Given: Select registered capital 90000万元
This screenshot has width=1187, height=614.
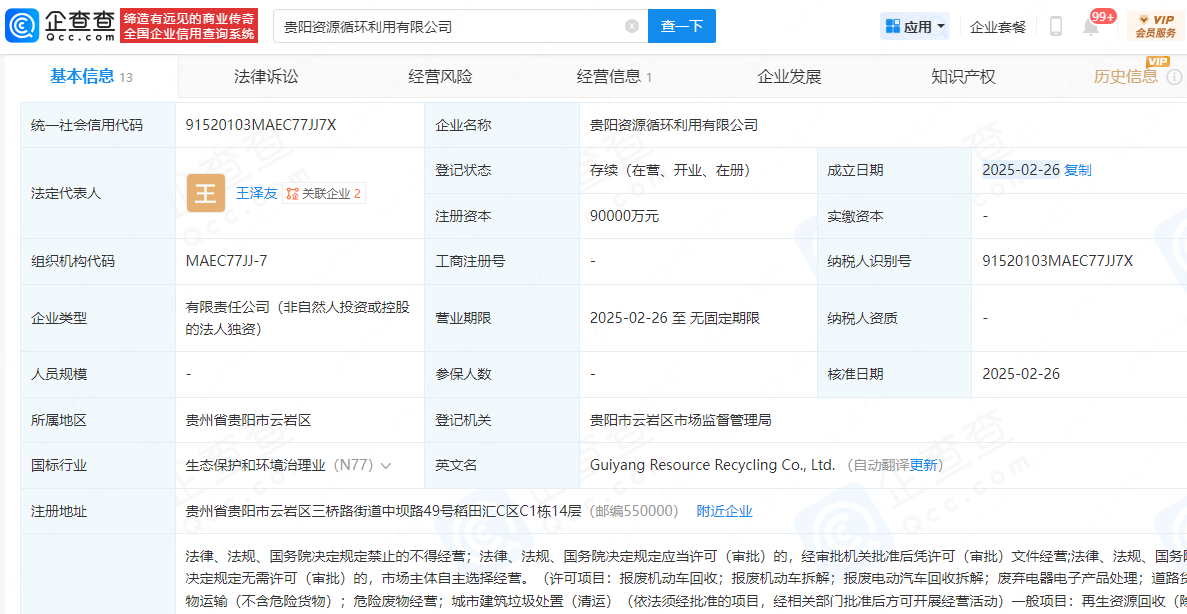Looking at the screenshot, I should coord(625,216).
